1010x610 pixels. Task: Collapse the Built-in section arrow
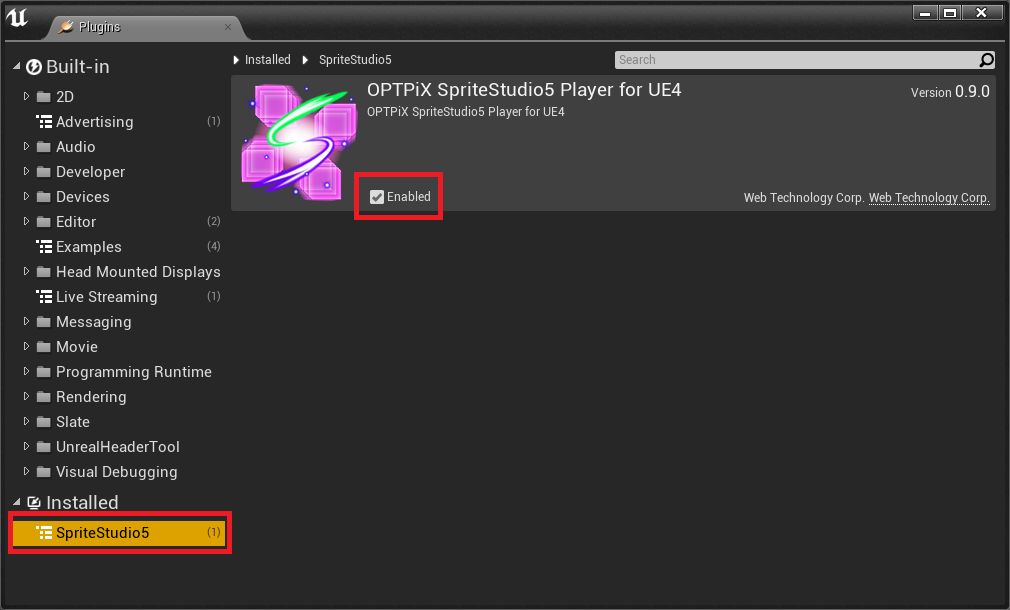(x=17, y=66)
